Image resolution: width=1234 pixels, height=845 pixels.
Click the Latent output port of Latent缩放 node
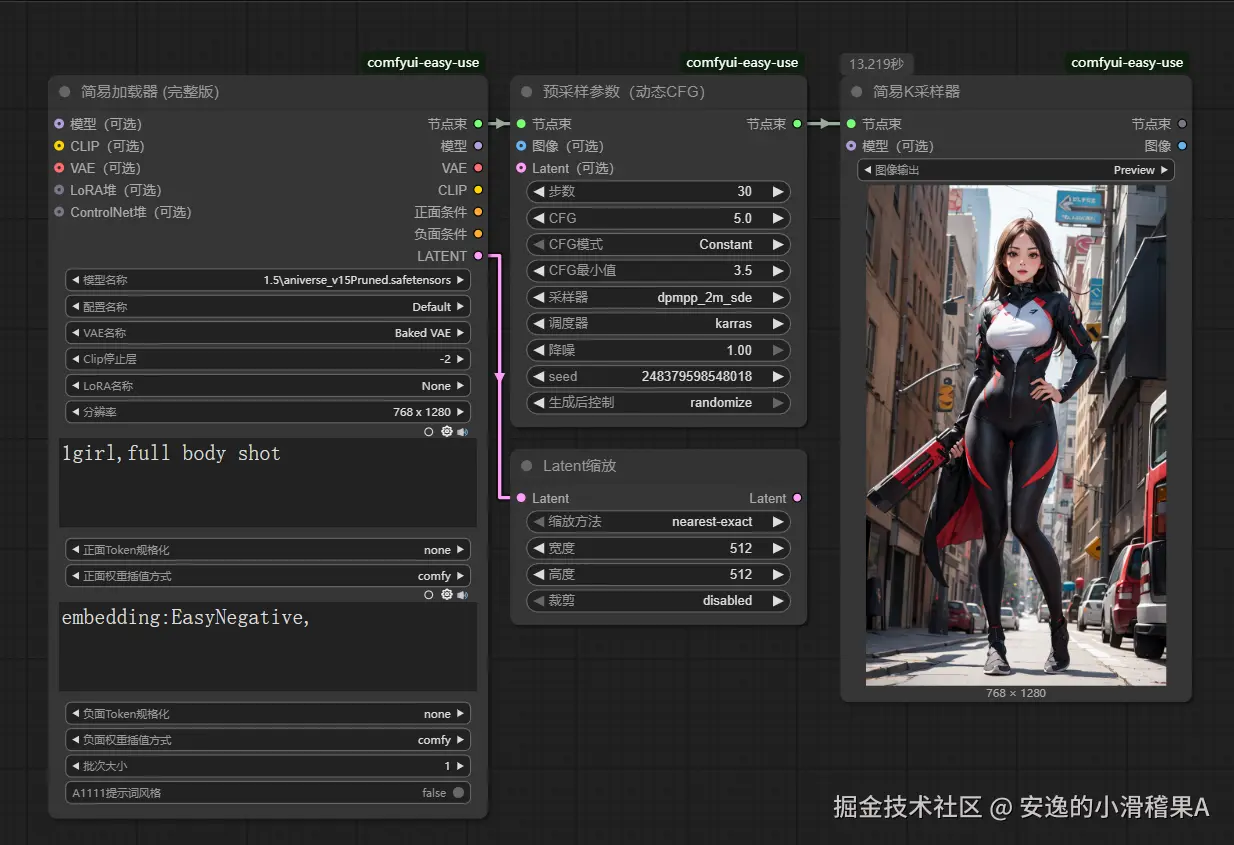pyautogui.click(x=797, y=498)
